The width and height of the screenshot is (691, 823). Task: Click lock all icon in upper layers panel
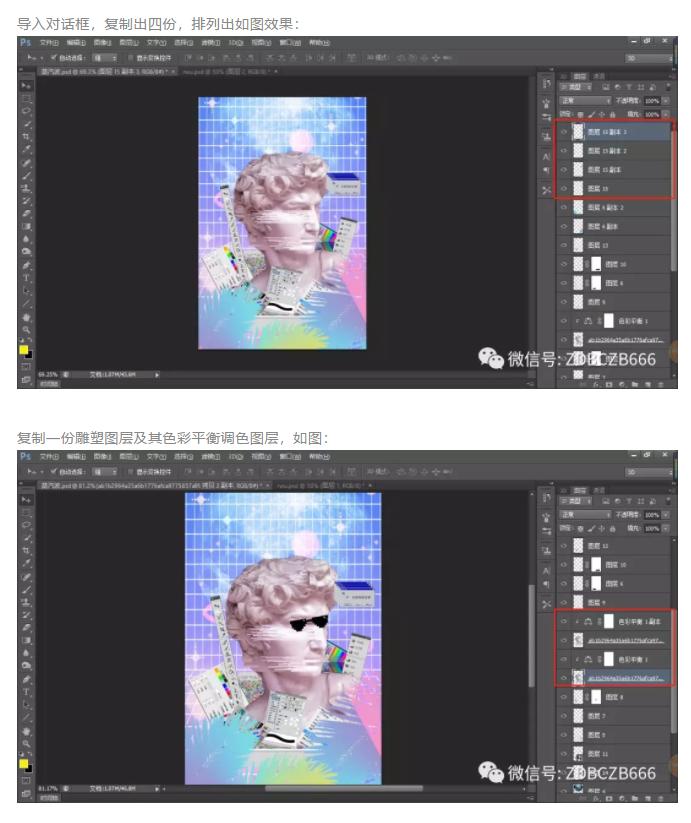[x=612, y=114]
